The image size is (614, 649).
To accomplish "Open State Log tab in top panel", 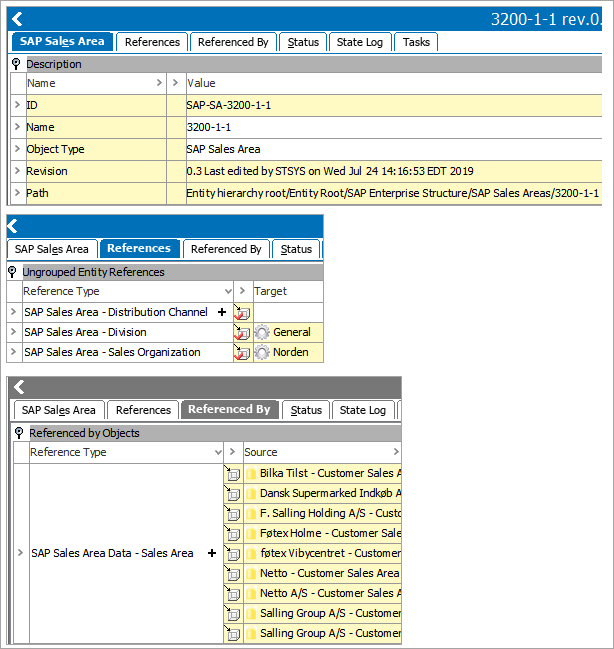I will point(360,42).
